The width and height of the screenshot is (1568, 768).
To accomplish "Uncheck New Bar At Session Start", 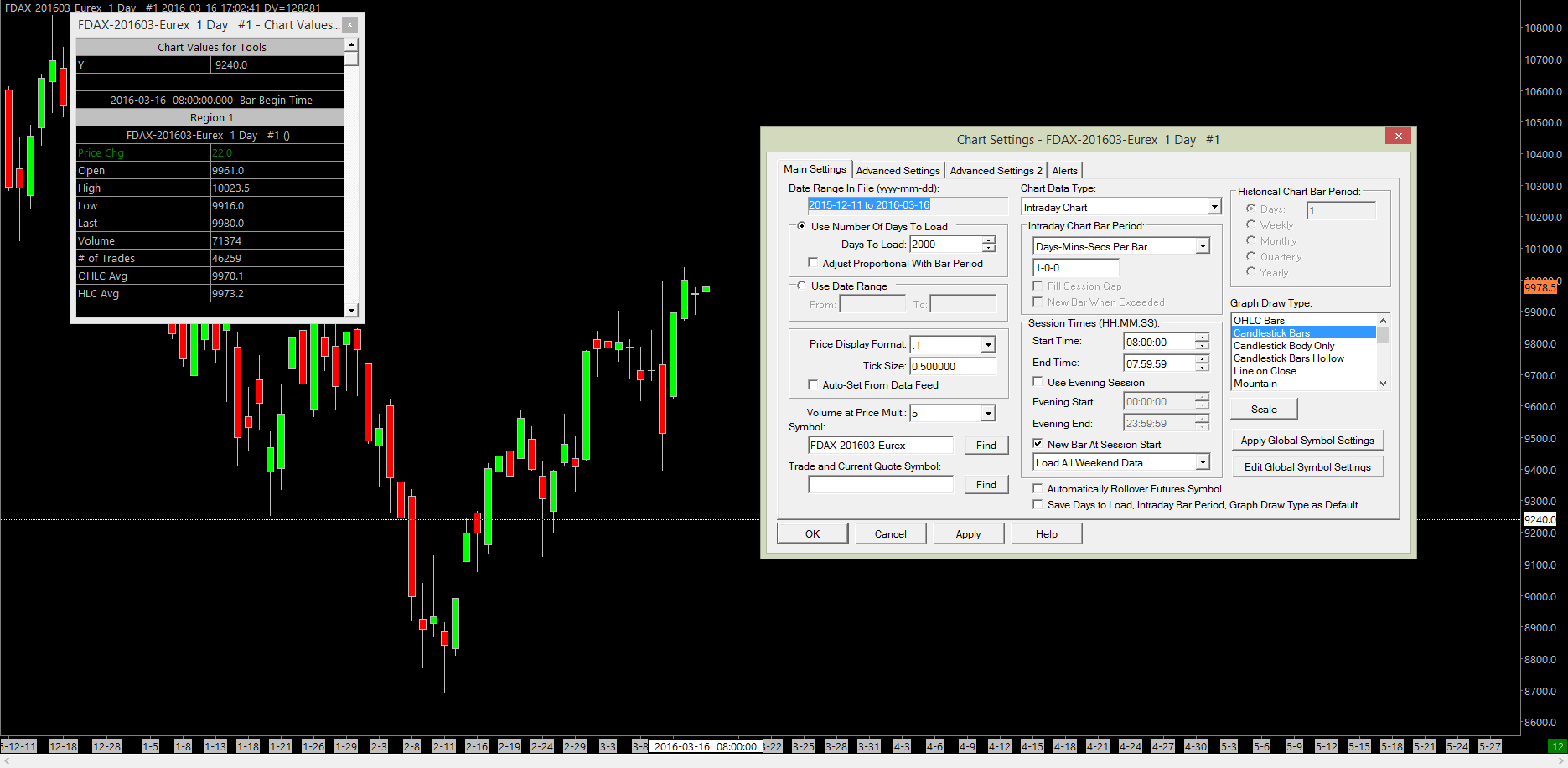I will 1038,444.
